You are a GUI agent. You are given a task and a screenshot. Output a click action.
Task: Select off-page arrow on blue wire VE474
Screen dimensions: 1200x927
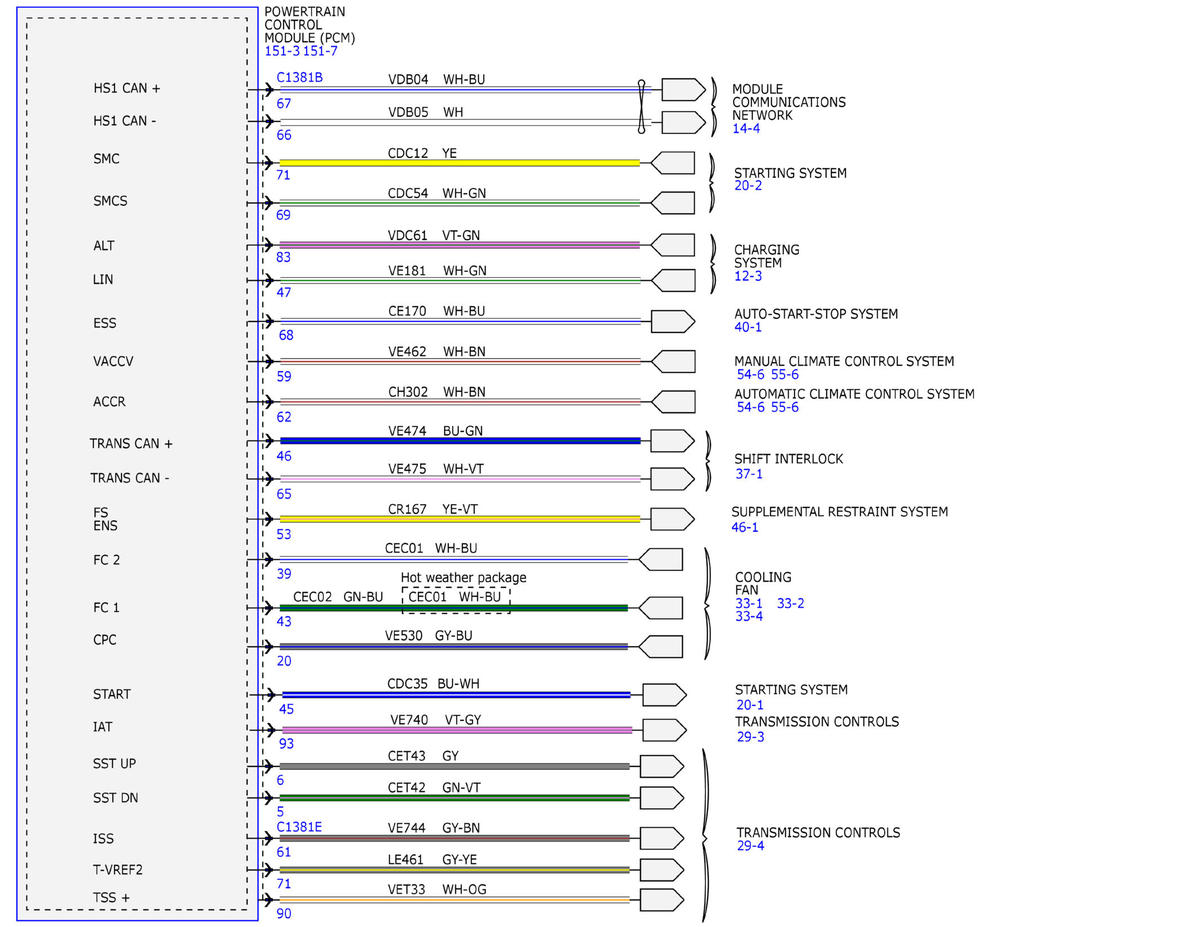pyautogui.click(x=672, y=441)
